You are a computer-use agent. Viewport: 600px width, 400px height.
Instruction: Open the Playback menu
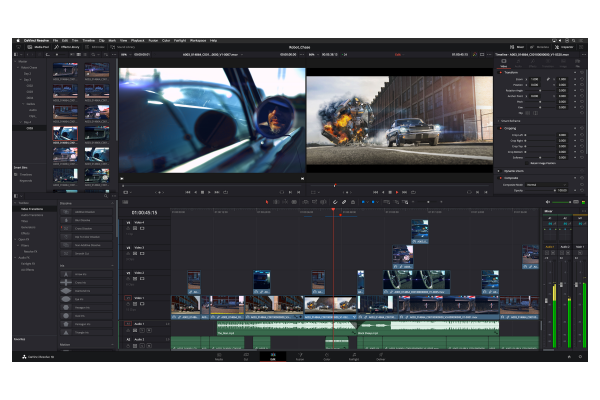click(x=138, y=40)
